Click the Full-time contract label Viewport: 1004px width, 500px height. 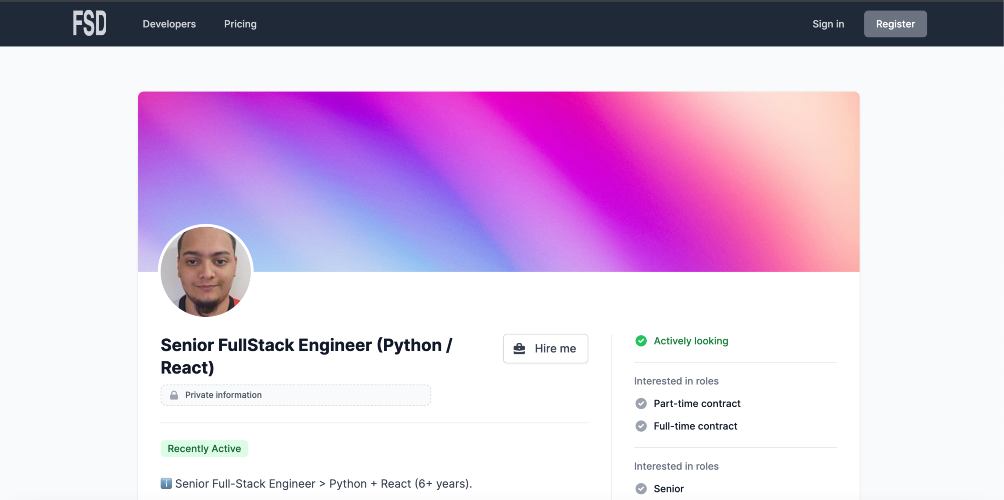695,426
